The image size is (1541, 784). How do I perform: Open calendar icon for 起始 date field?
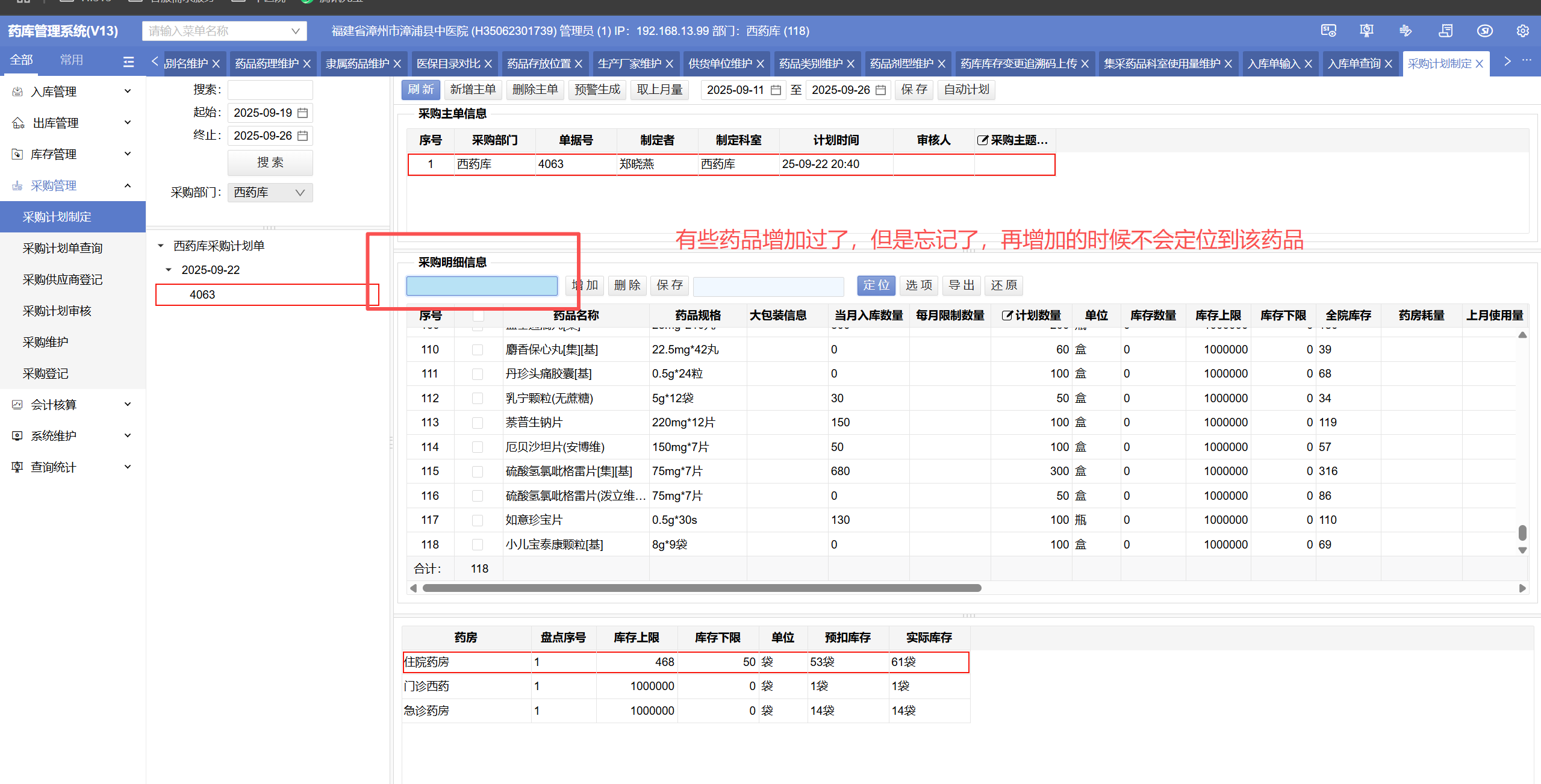[x=303, y=113]
